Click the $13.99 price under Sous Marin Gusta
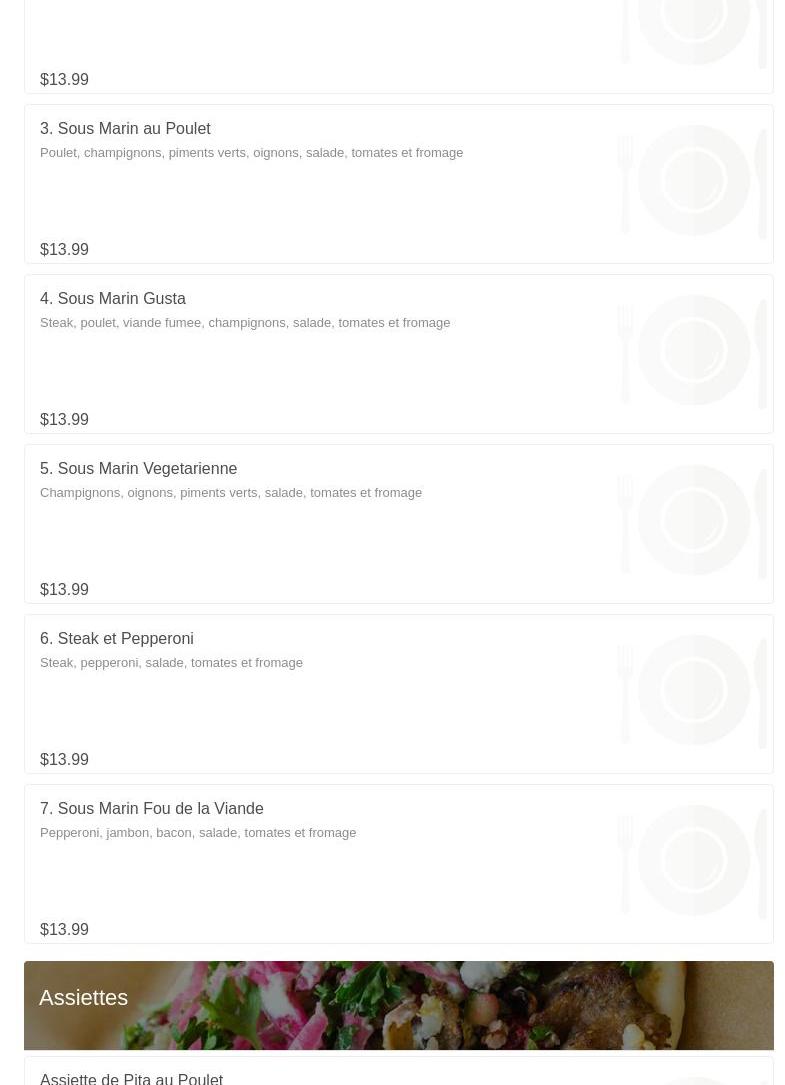The width and height of the screenshot is (785, 1085). 64,419
